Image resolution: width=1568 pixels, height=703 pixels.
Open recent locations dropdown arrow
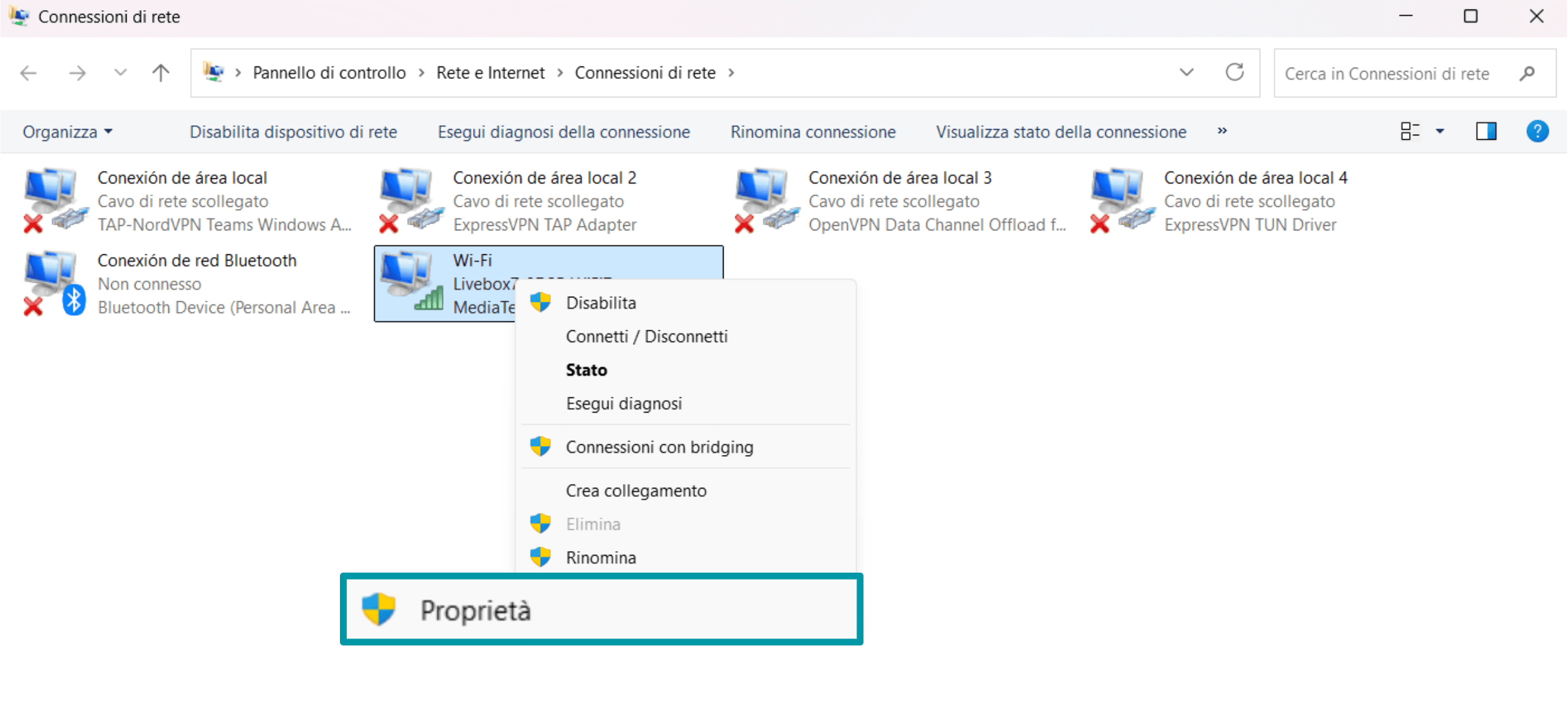tap(120, 73)
